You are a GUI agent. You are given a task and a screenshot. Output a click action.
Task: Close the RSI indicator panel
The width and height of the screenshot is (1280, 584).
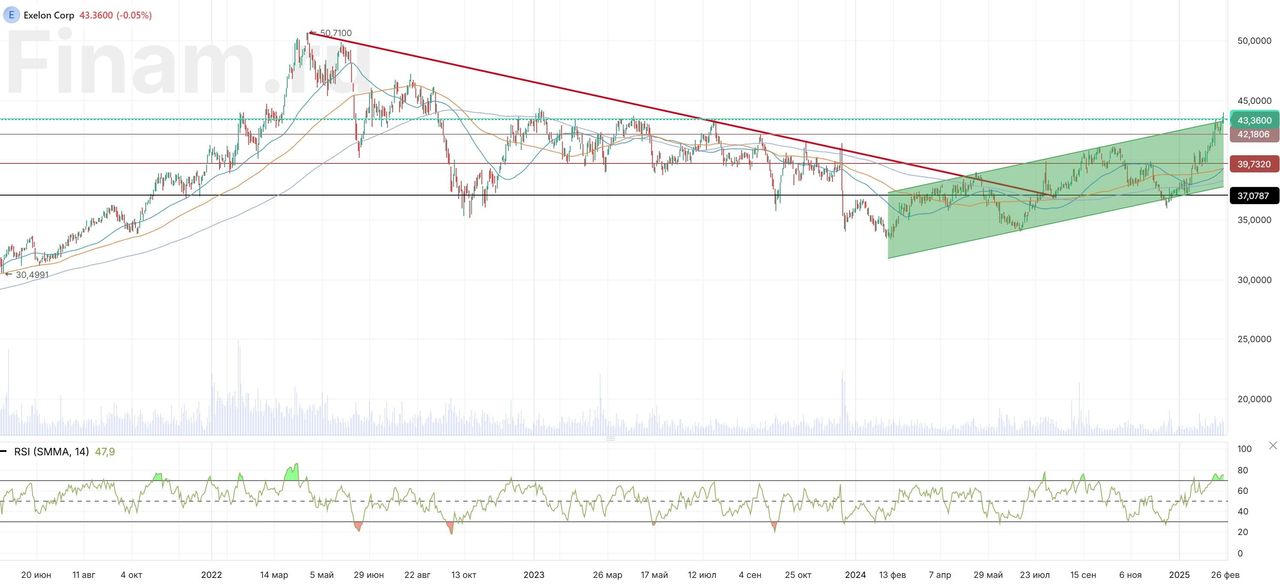[x=1272, y=444]
